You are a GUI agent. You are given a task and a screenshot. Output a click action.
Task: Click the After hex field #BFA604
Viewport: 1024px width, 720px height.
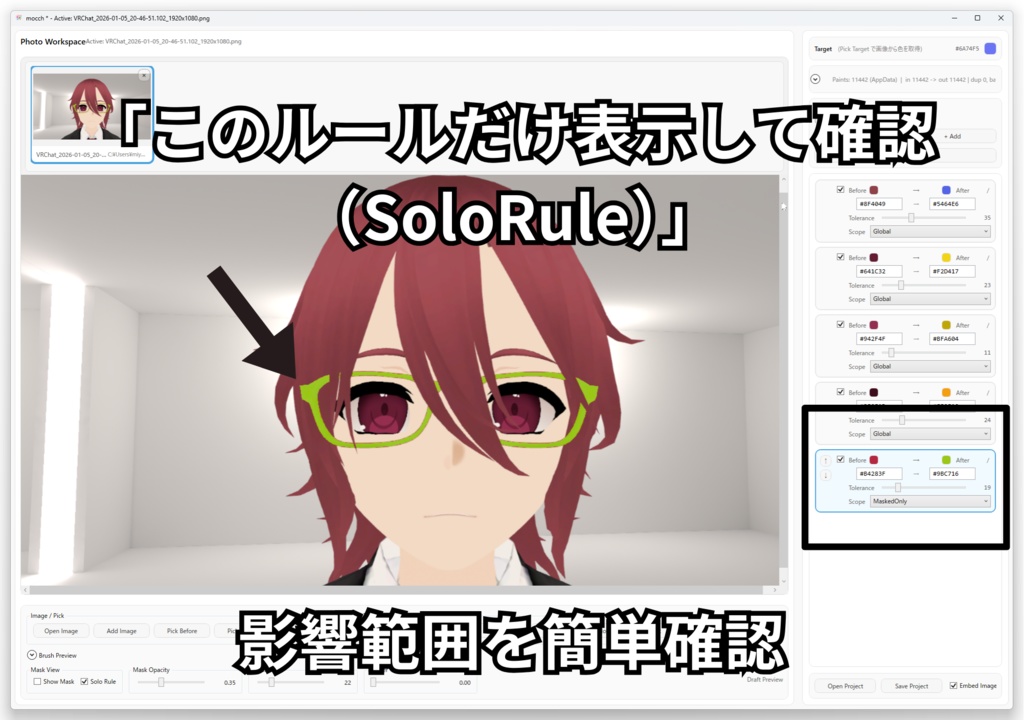tap(952, 338)
